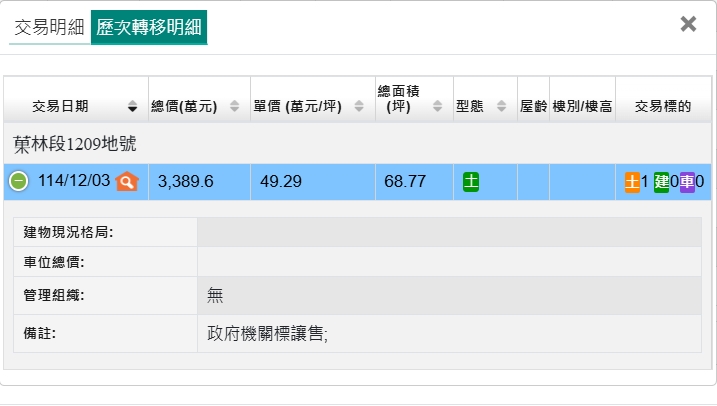Sort by 總價(萬元) column sort arrows
The width and height of the screenshot is (717, 406).
234,106
